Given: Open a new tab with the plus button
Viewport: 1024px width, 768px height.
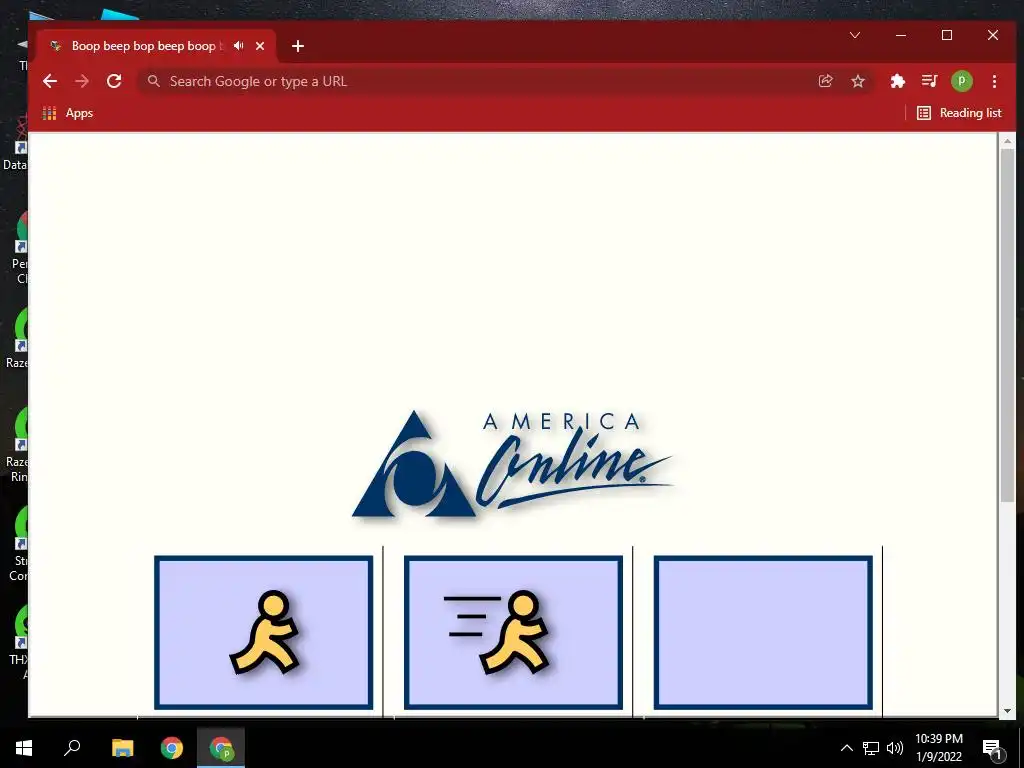Looking at the screenshot, I should point(298,46).
